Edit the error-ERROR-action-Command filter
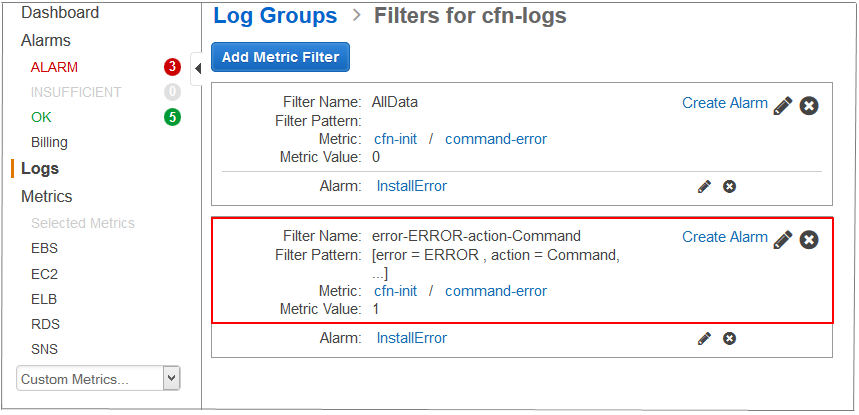 783,239
